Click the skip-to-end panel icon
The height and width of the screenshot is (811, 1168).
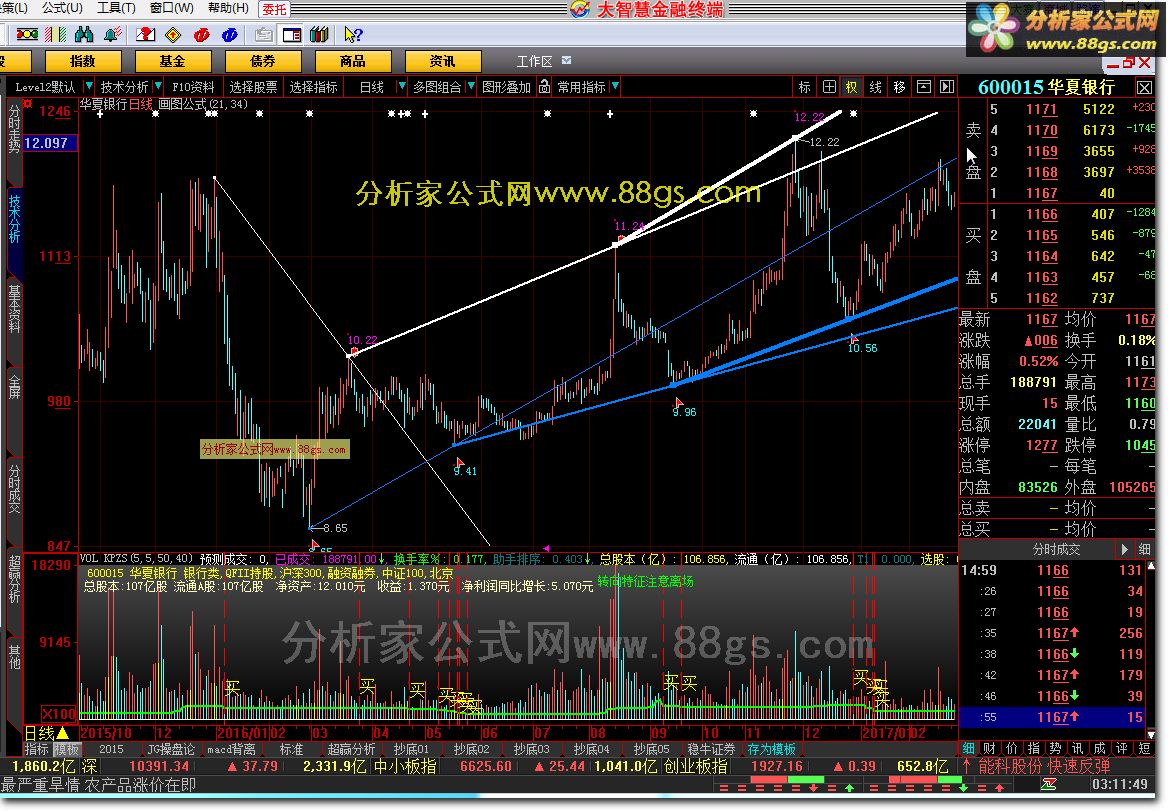947,87
